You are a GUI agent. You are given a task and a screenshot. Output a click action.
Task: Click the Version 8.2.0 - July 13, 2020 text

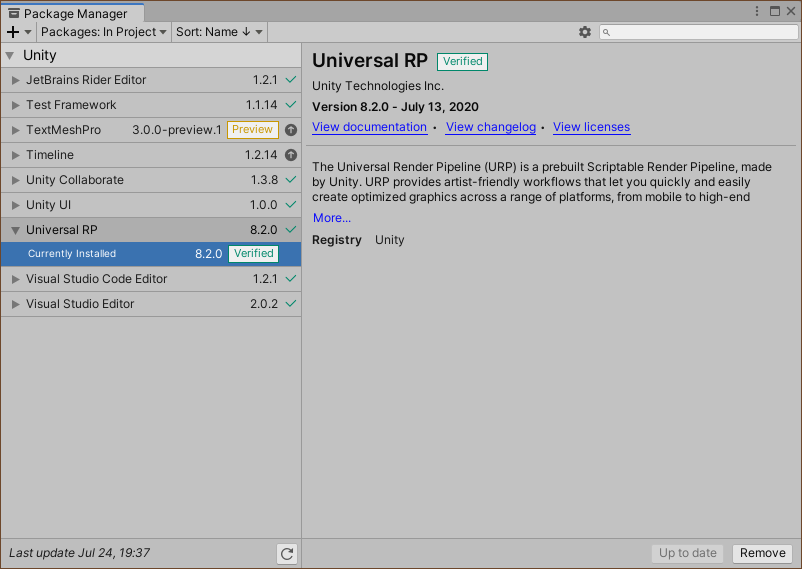tap(395, 107)
